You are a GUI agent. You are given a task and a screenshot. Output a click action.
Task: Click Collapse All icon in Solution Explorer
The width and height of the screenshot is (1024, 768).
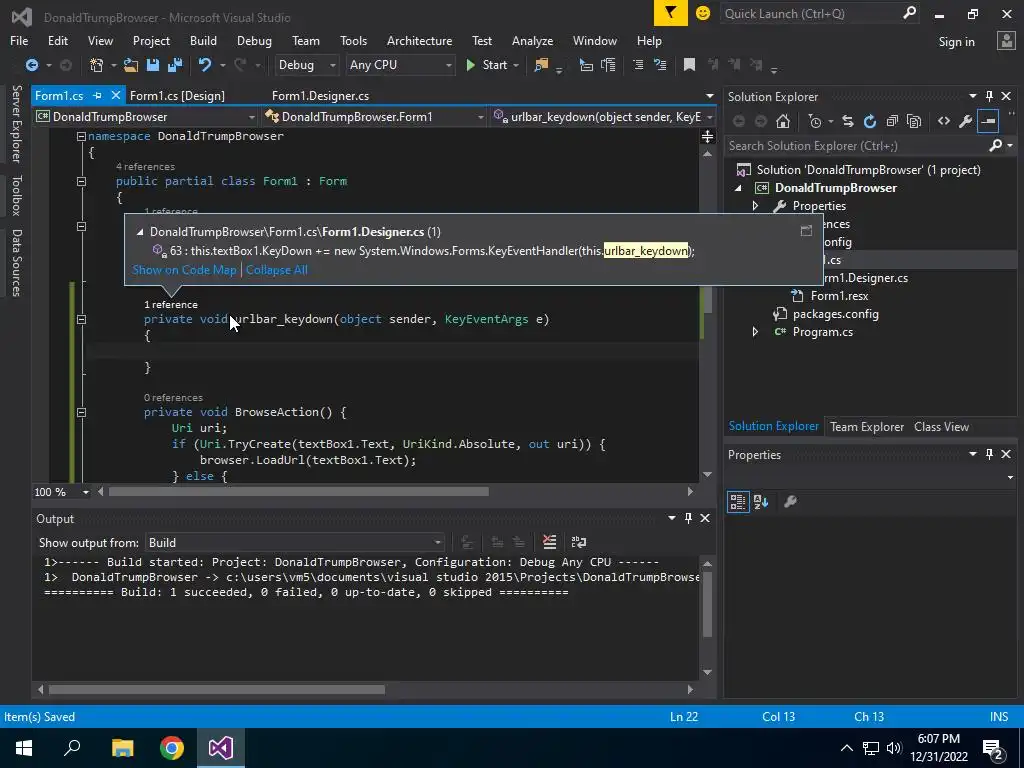tap(892, 121)
